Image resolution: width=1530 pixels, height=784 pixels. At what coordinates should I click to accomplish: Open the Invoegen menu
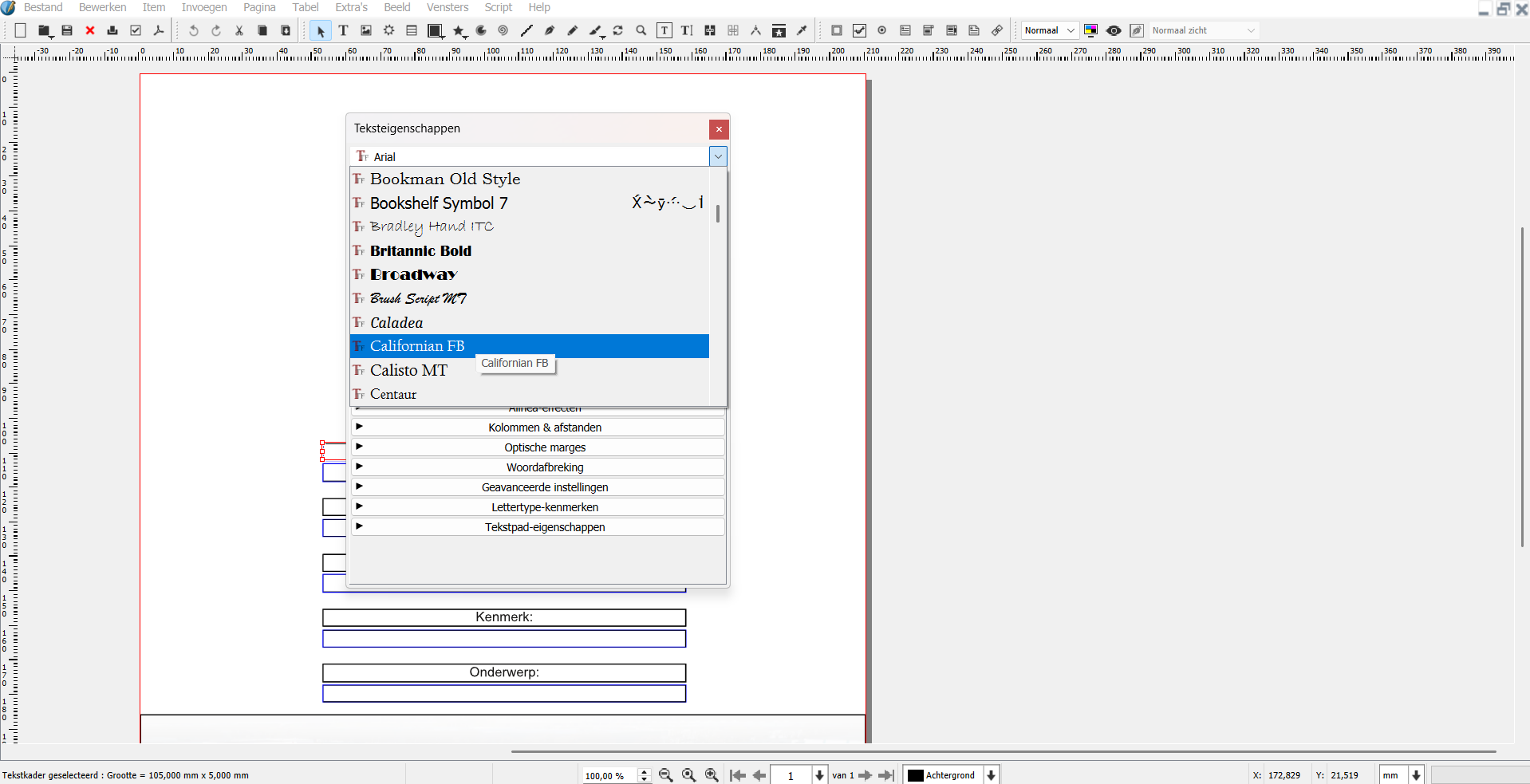204,7
